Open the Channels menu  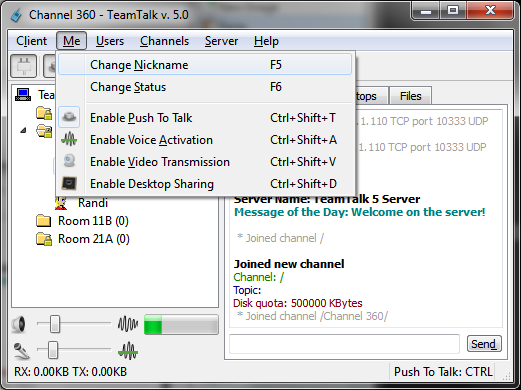(x=164, y=41)
